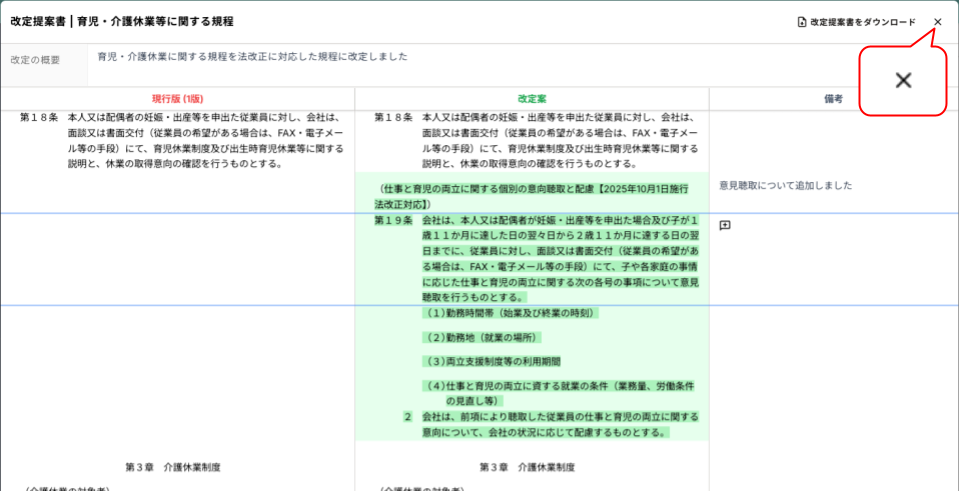Select the 改定案 column header
Viewport: 959px width, 491px height.
click(532, 99)
